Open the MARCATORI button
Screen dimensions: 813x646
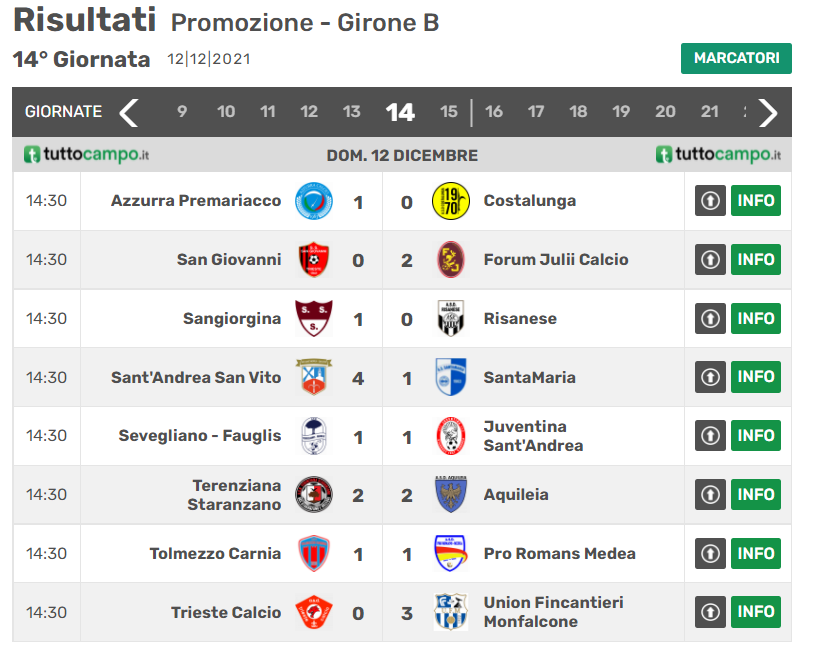click(736, 58)
